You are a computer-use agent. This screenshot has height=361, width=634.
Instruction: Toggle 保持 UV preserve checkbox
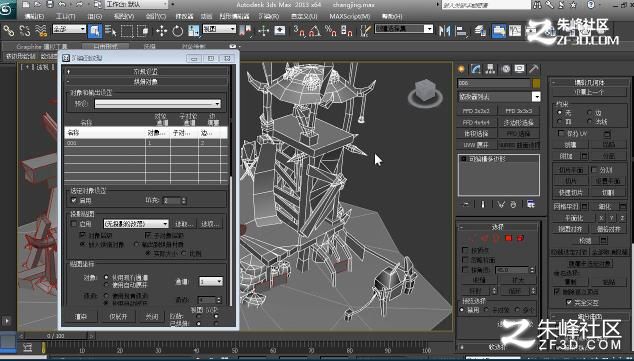coord(560,133)
